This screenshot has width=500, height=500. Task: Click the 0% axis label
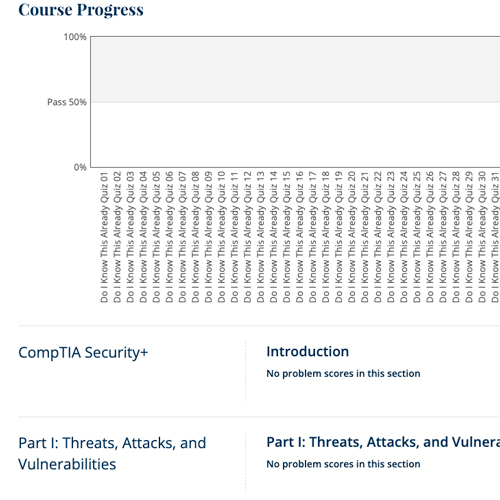pyautogui.click(x=80, y=167)
